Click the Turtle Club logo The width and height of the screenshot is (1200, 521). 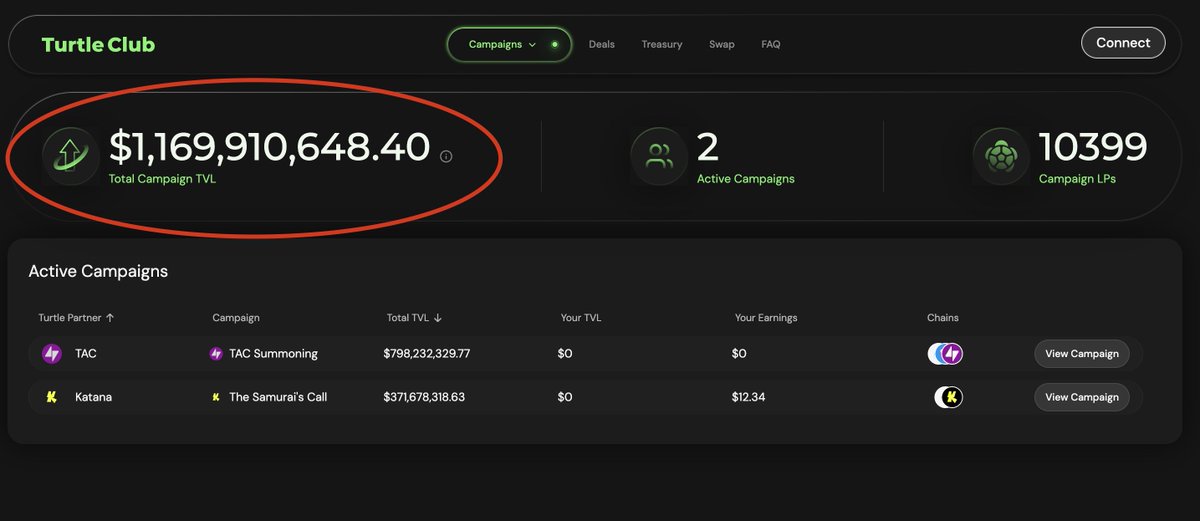click(x=98, y=44)
